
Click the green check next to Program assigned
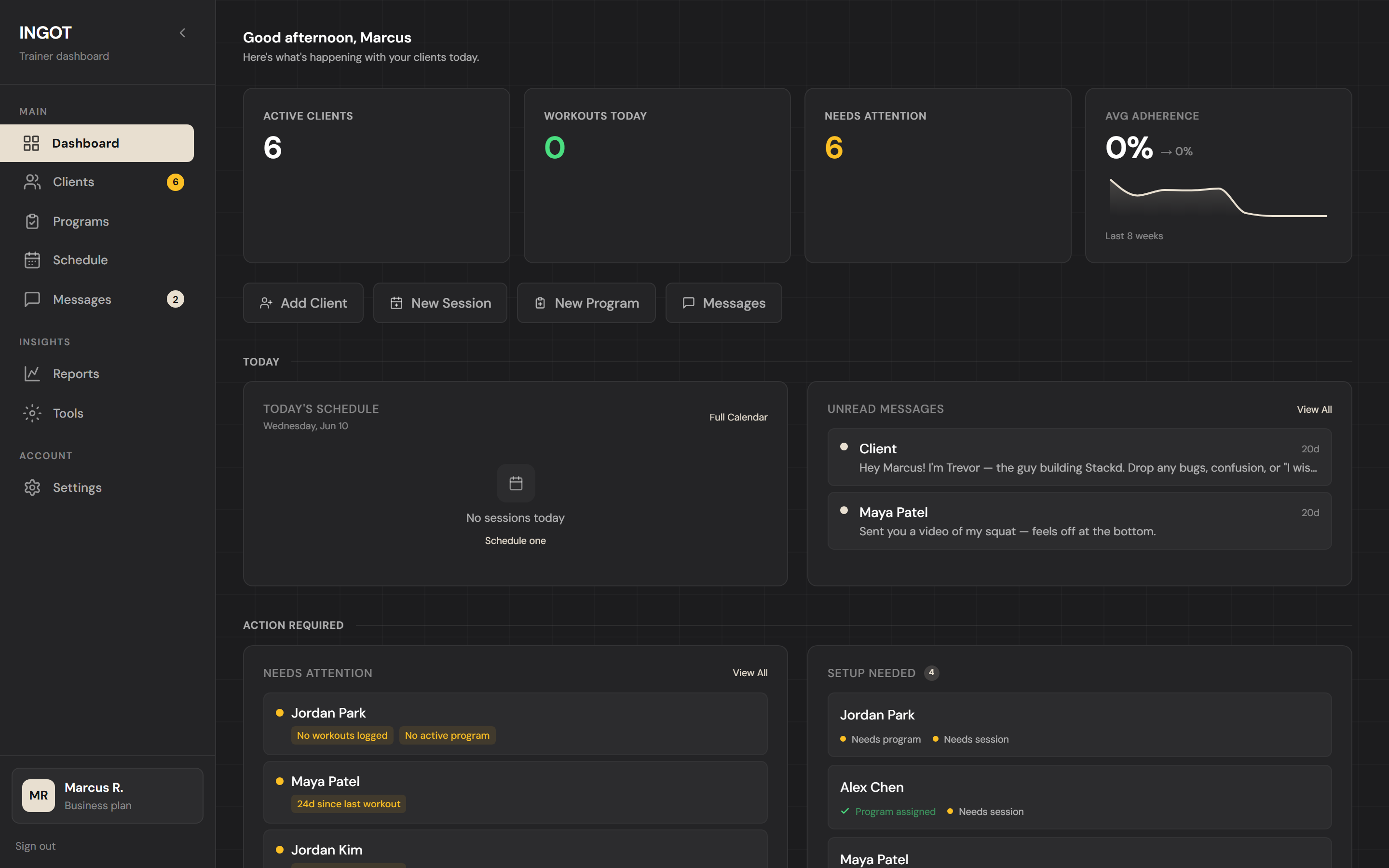845,811
